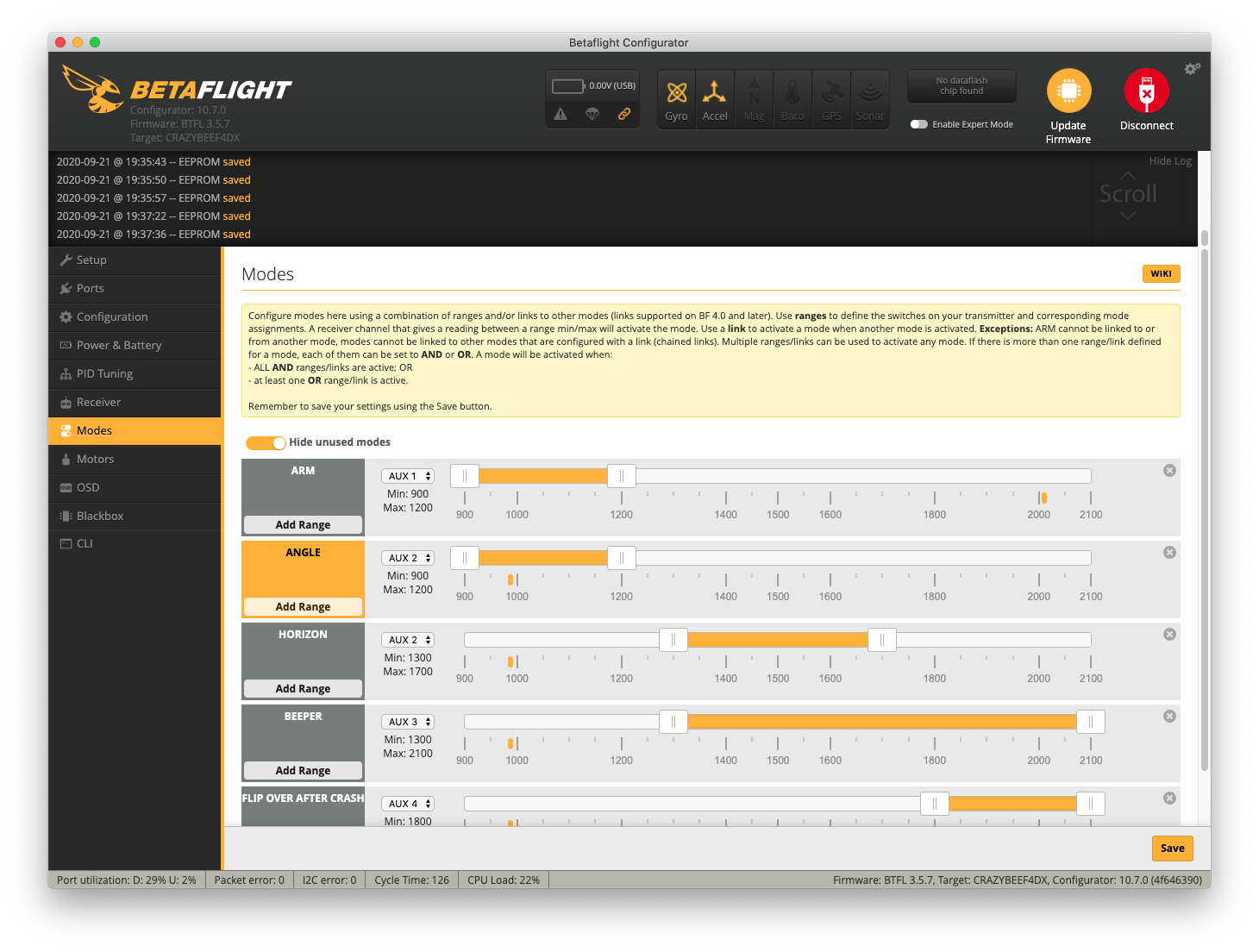This screenshot has height=952, width=1259.
Task: Click HORIZON range upper slider handle
Action: click(882, 640)
